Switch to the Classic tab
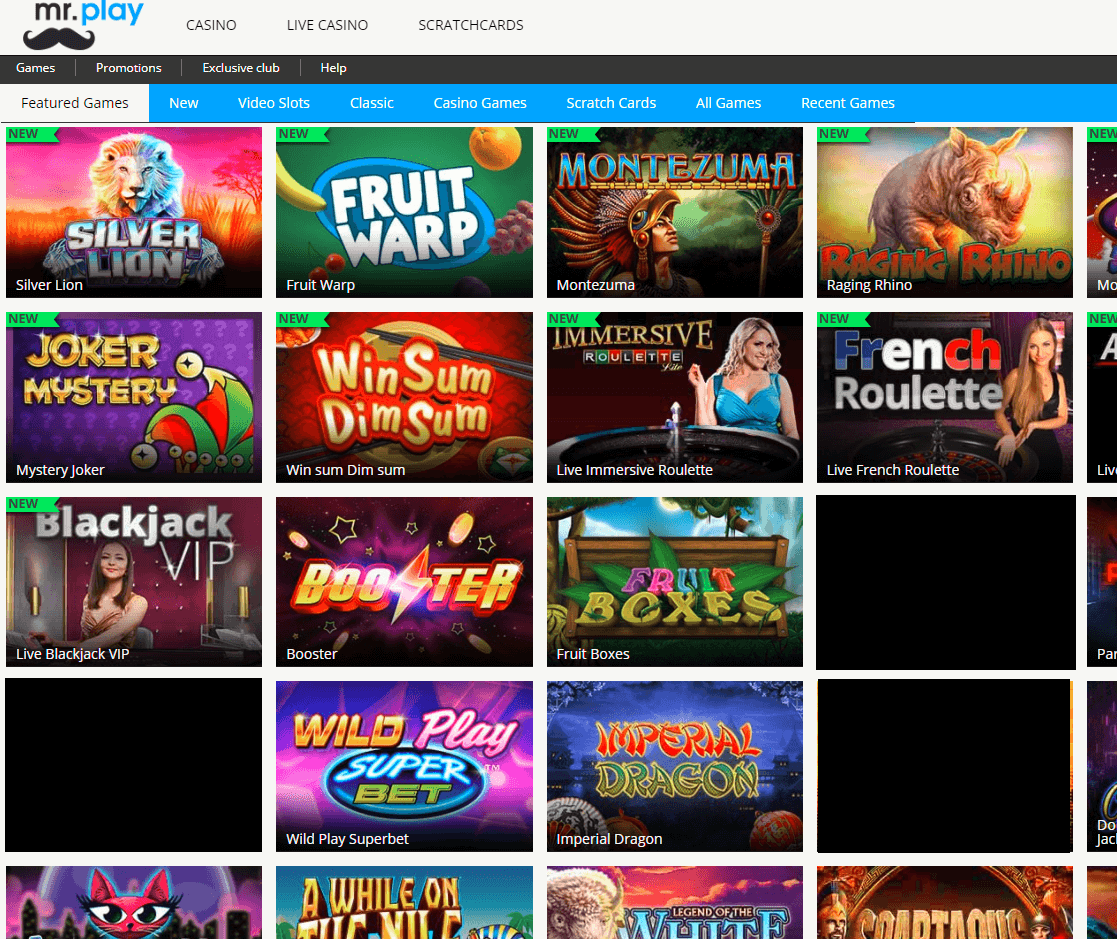The height and width of the screenshot is (939, 1117). pyautogui.click(x=372, y=103)
